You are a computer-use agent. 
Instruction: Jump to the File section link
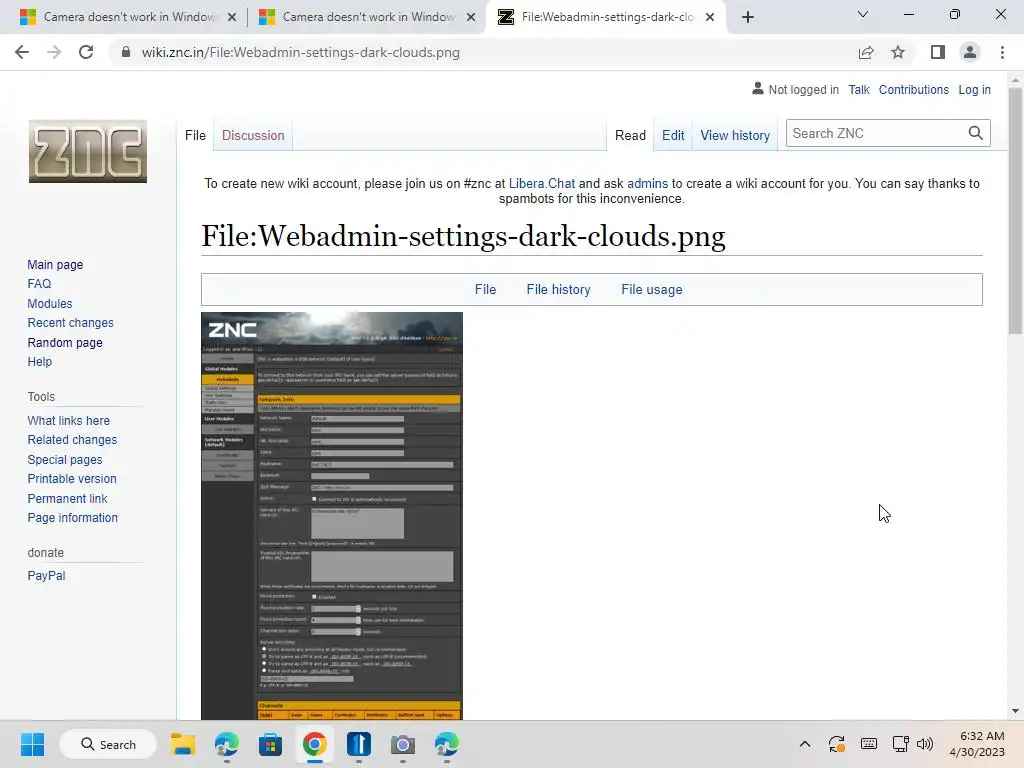485,289
